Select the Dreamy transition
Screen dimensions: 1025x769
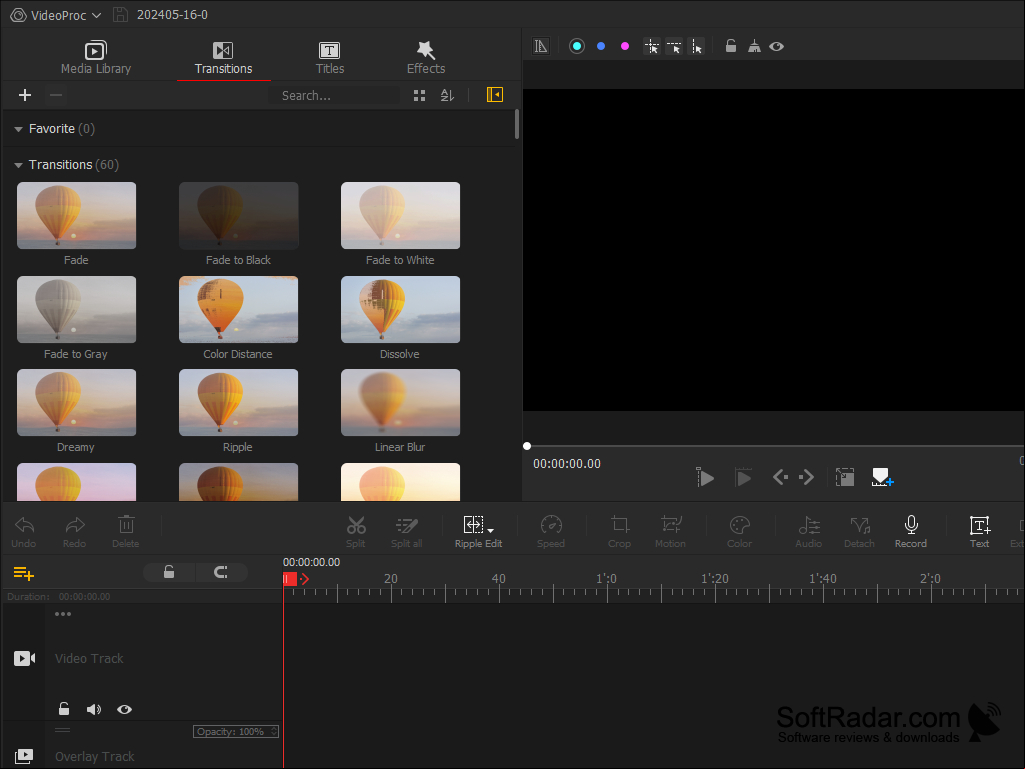point(76,402)
